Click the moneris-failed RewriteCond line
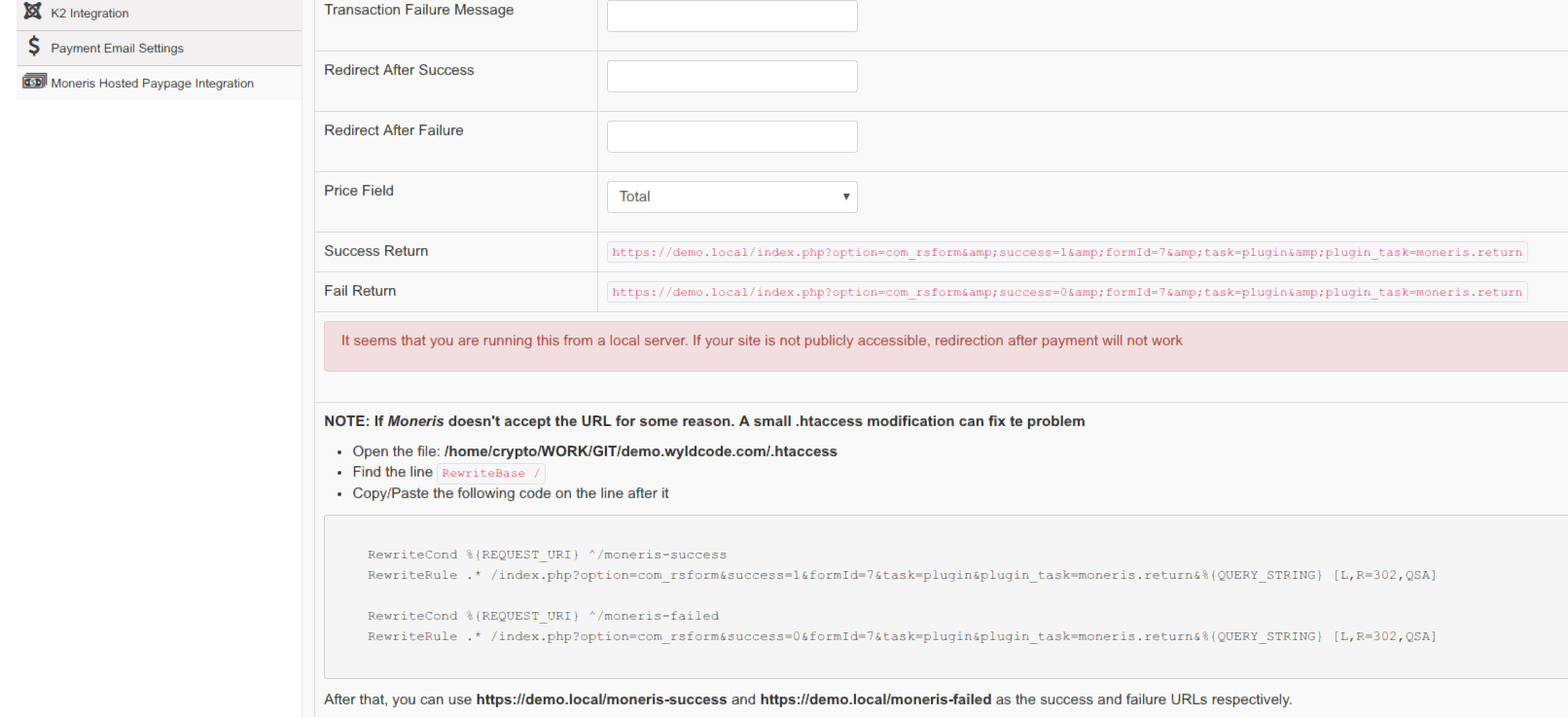Image resolution: width=1568 pixels, height=717 pixels. click(543, 617)
